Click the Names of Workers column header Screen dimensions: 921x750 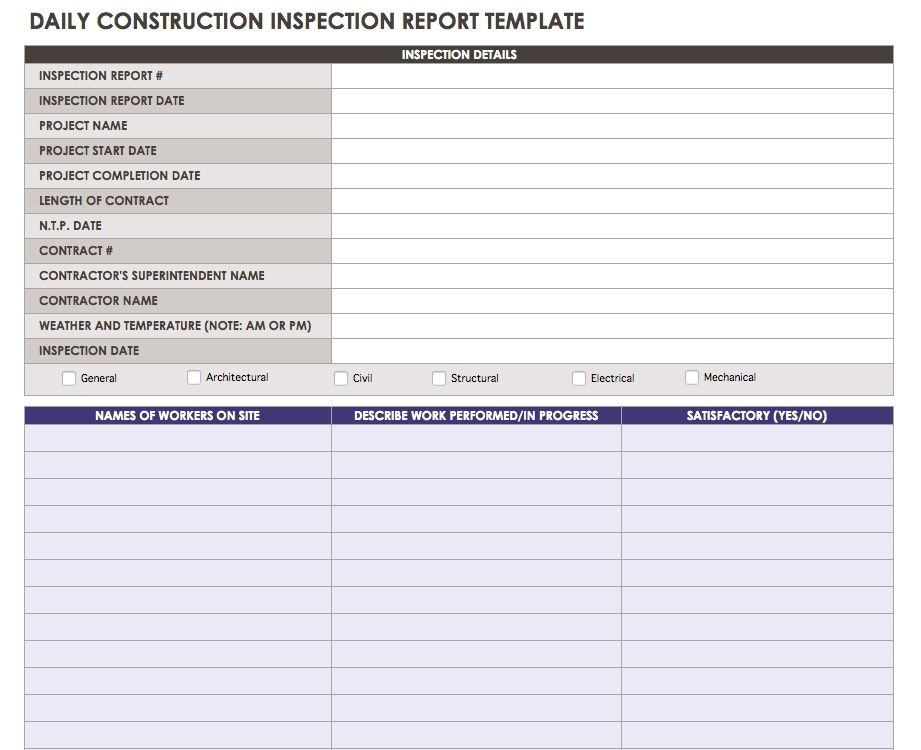coord(178,416)
